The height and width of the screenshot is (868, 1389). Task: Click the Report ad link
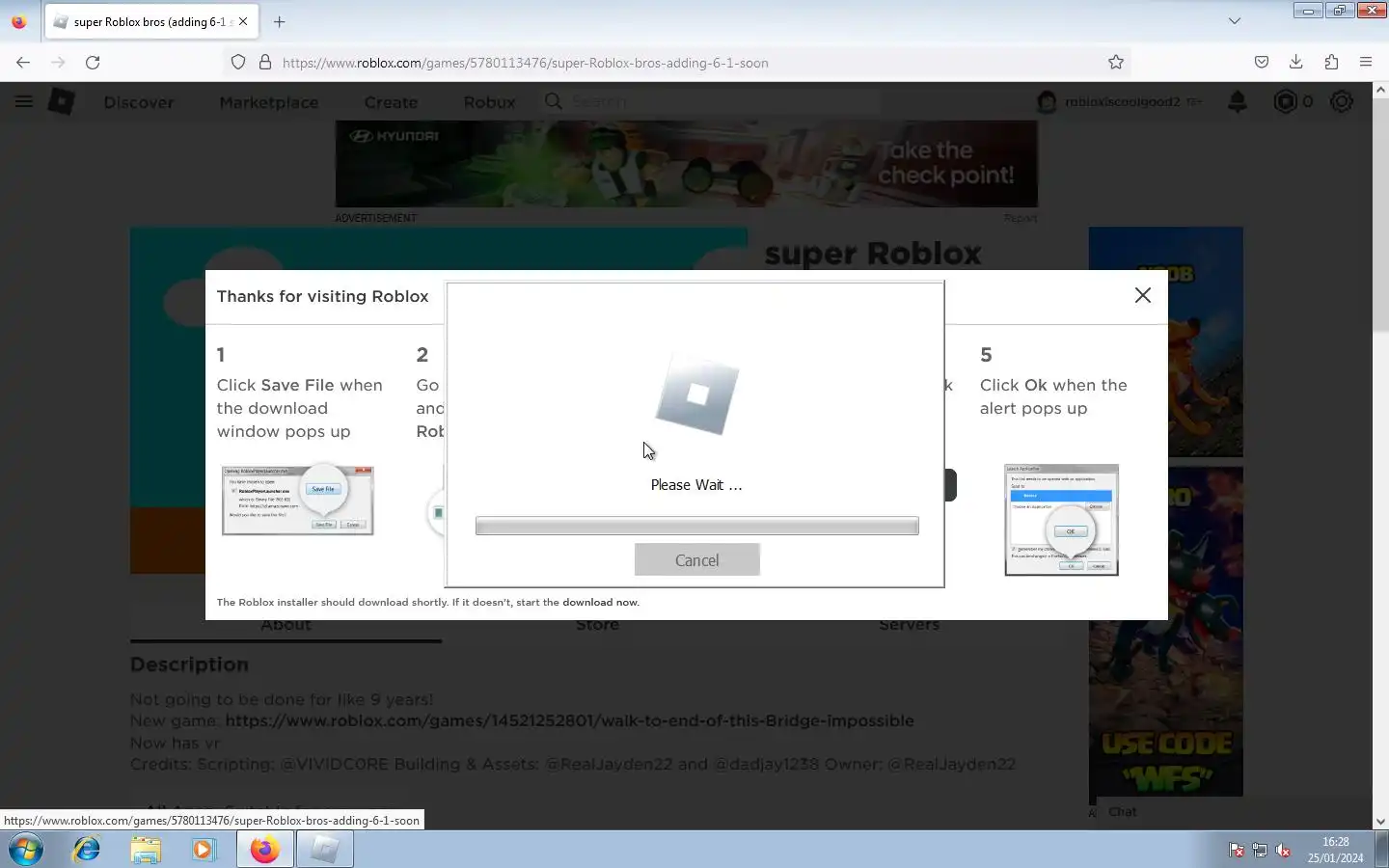1021,219
